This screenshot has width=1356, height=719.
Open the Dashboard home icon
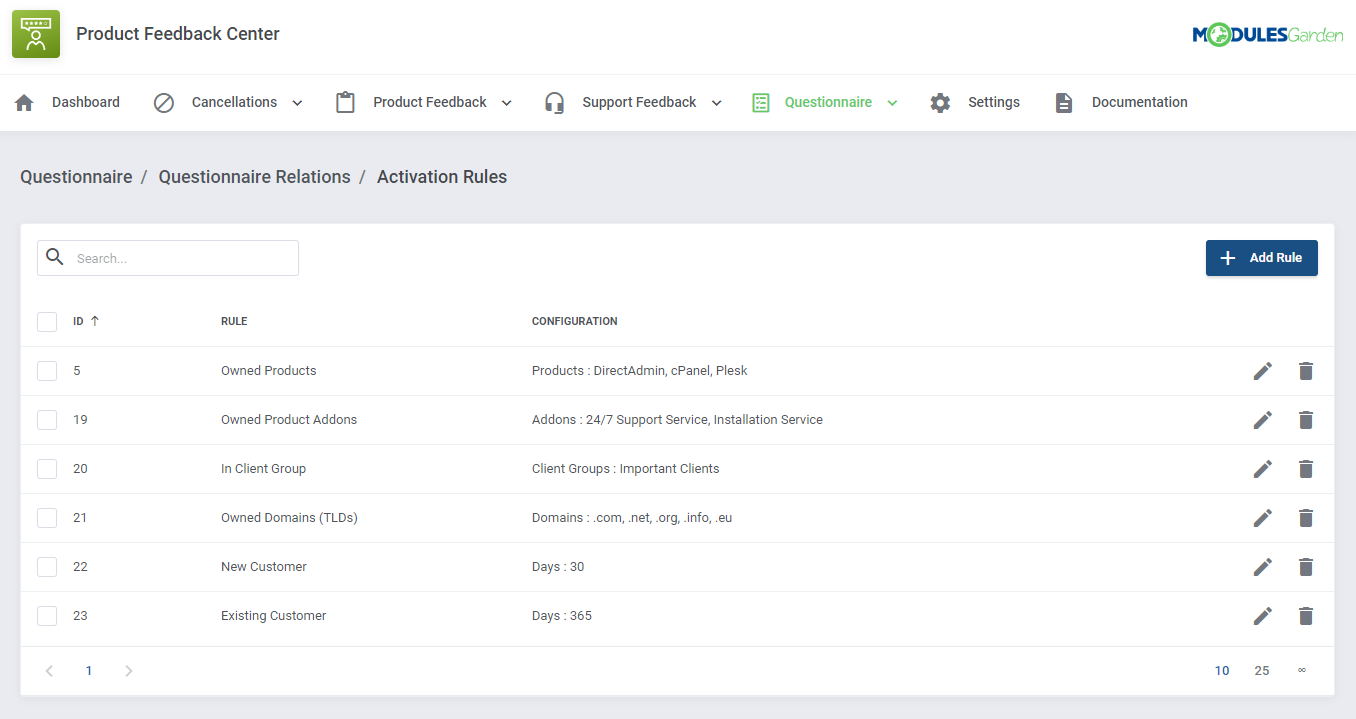click(24, 102)
